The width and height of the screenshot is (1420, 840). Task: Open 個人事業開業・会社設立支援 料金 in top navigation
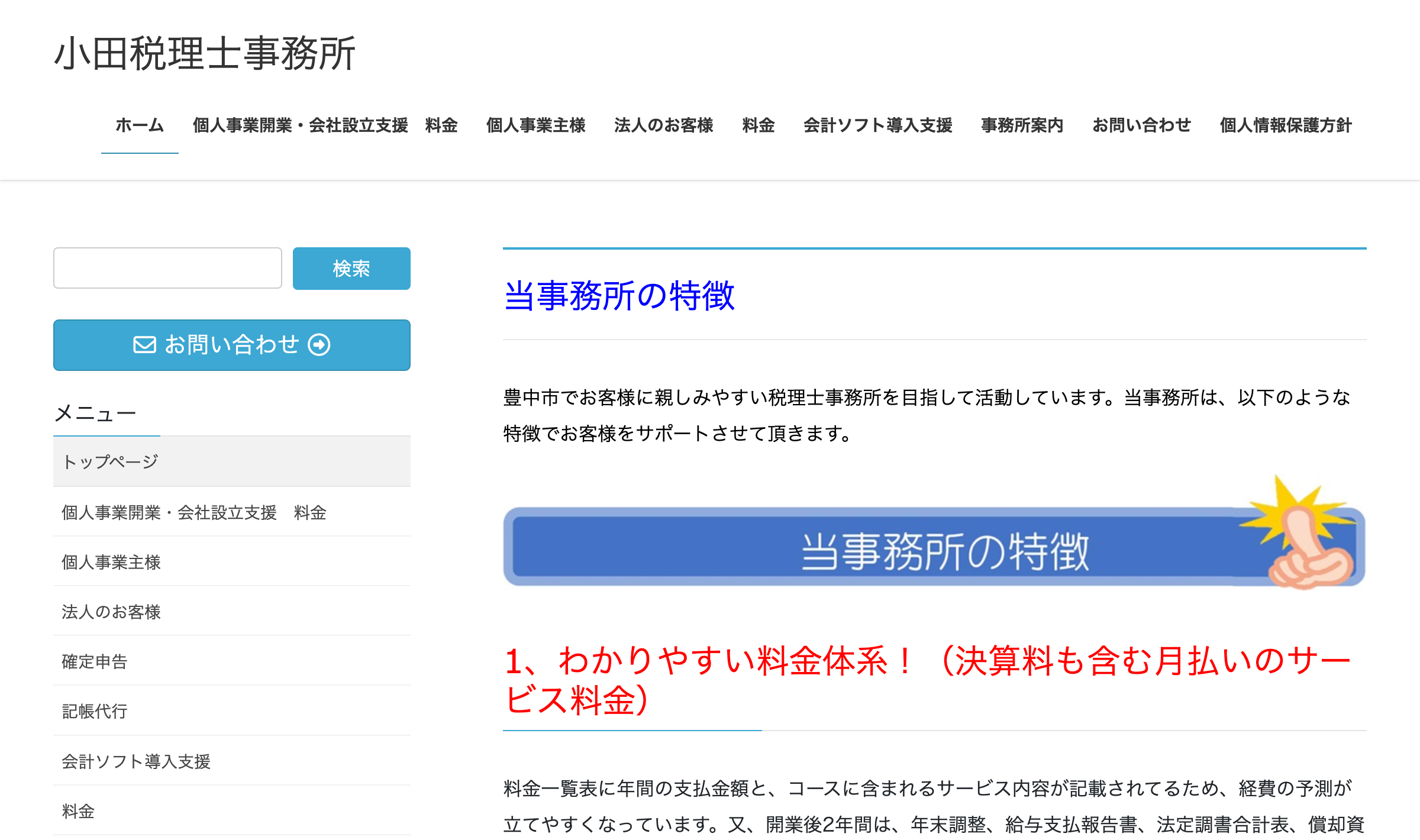coord(325,125)
